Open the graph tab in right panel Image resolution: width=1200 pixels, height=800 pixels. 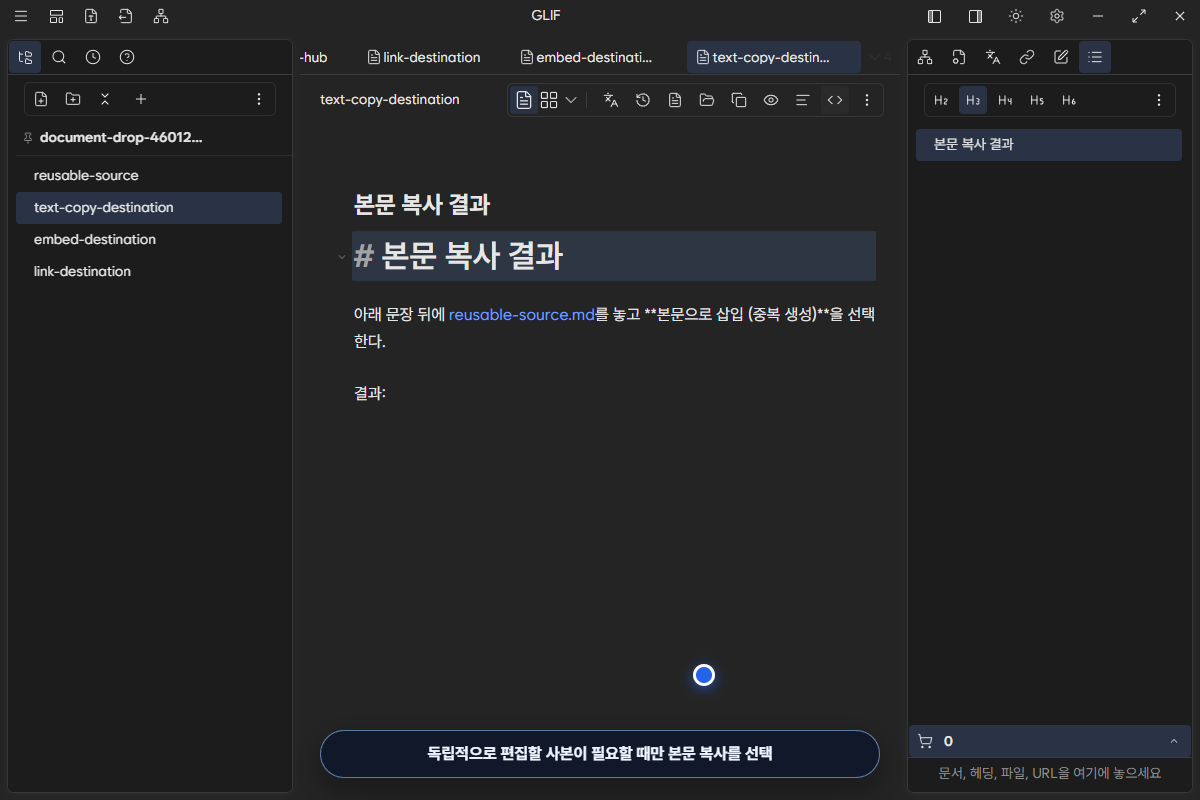925,57
